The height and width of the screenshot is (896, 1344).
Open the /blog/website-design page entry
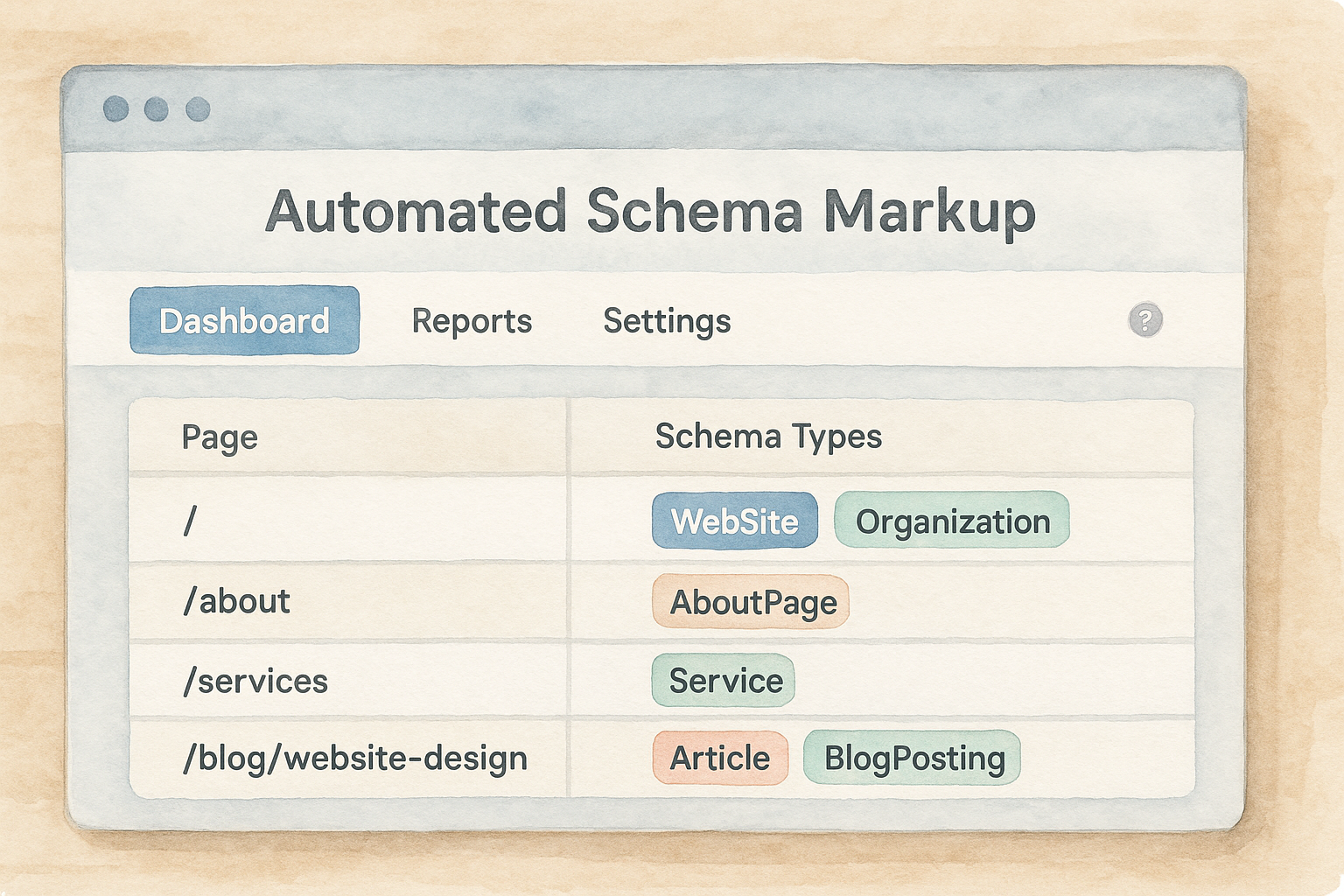[354, 759]
